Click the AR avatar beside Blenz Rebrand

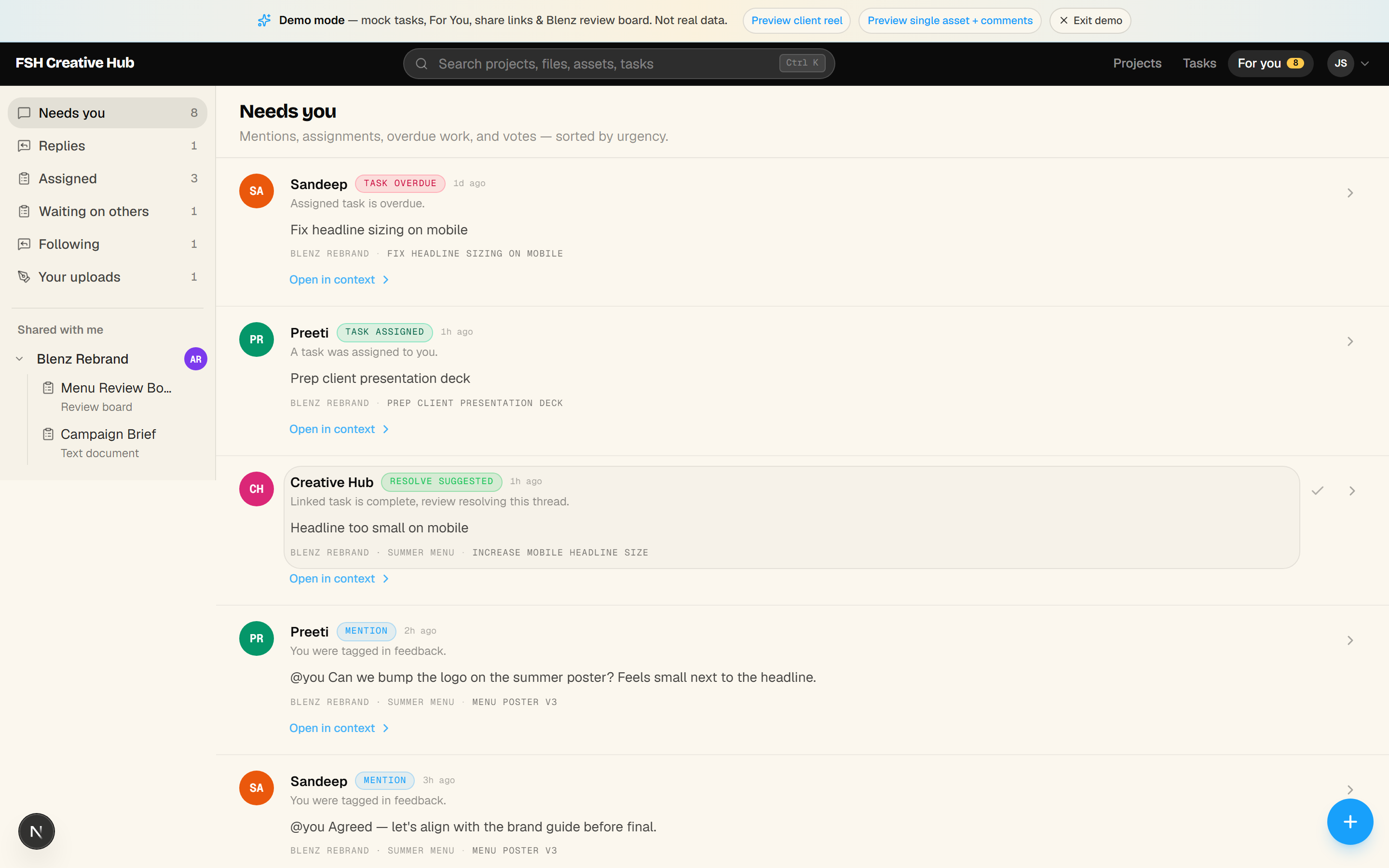tap(195, 359)
